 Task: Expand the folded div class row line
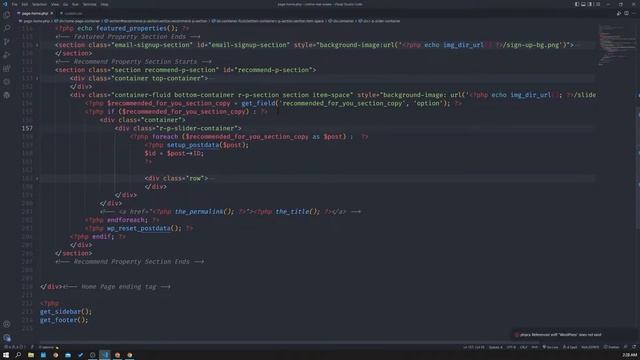click(37, 178)
